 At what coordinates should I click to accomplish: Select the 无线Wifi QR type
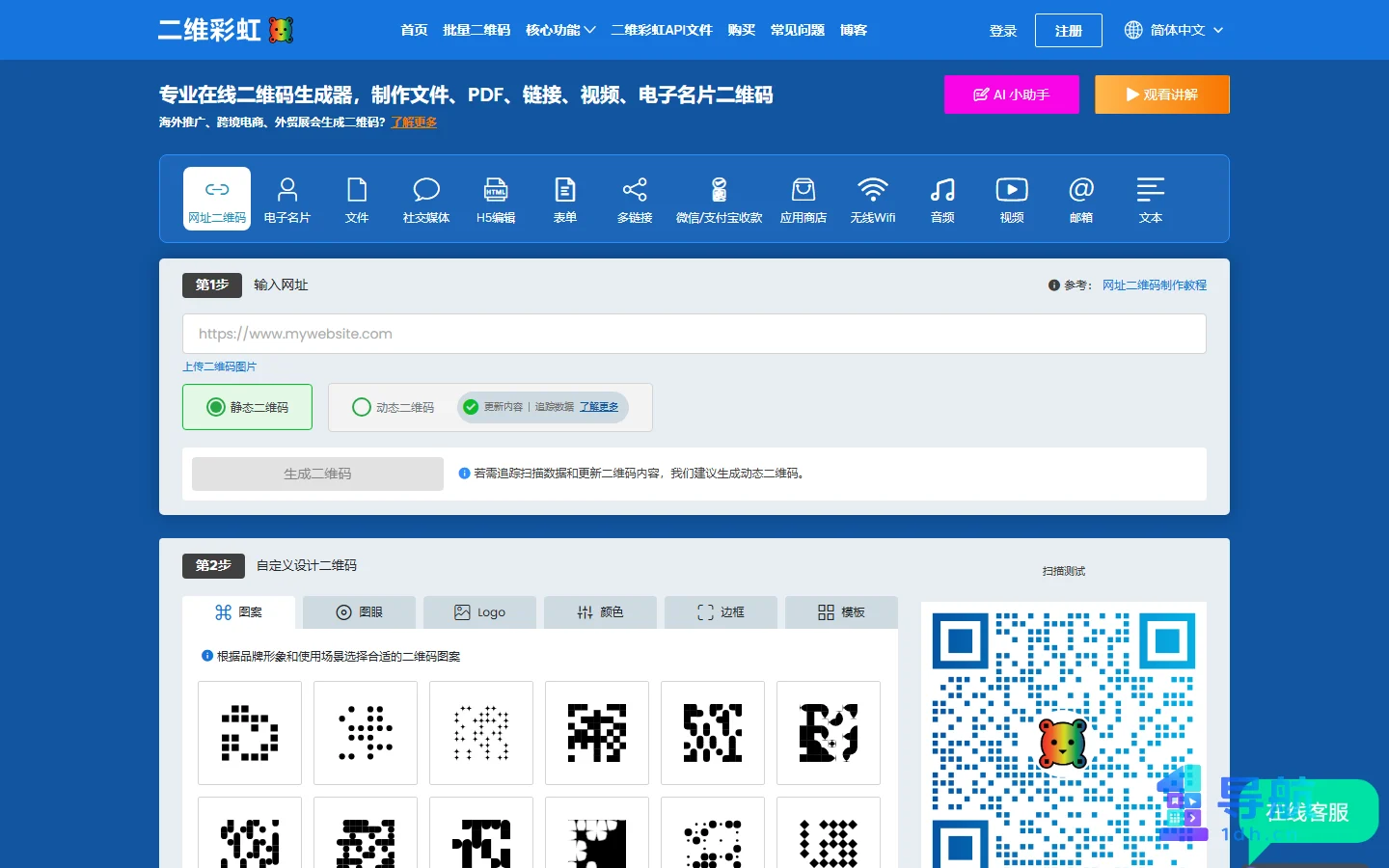pos(873,199)
